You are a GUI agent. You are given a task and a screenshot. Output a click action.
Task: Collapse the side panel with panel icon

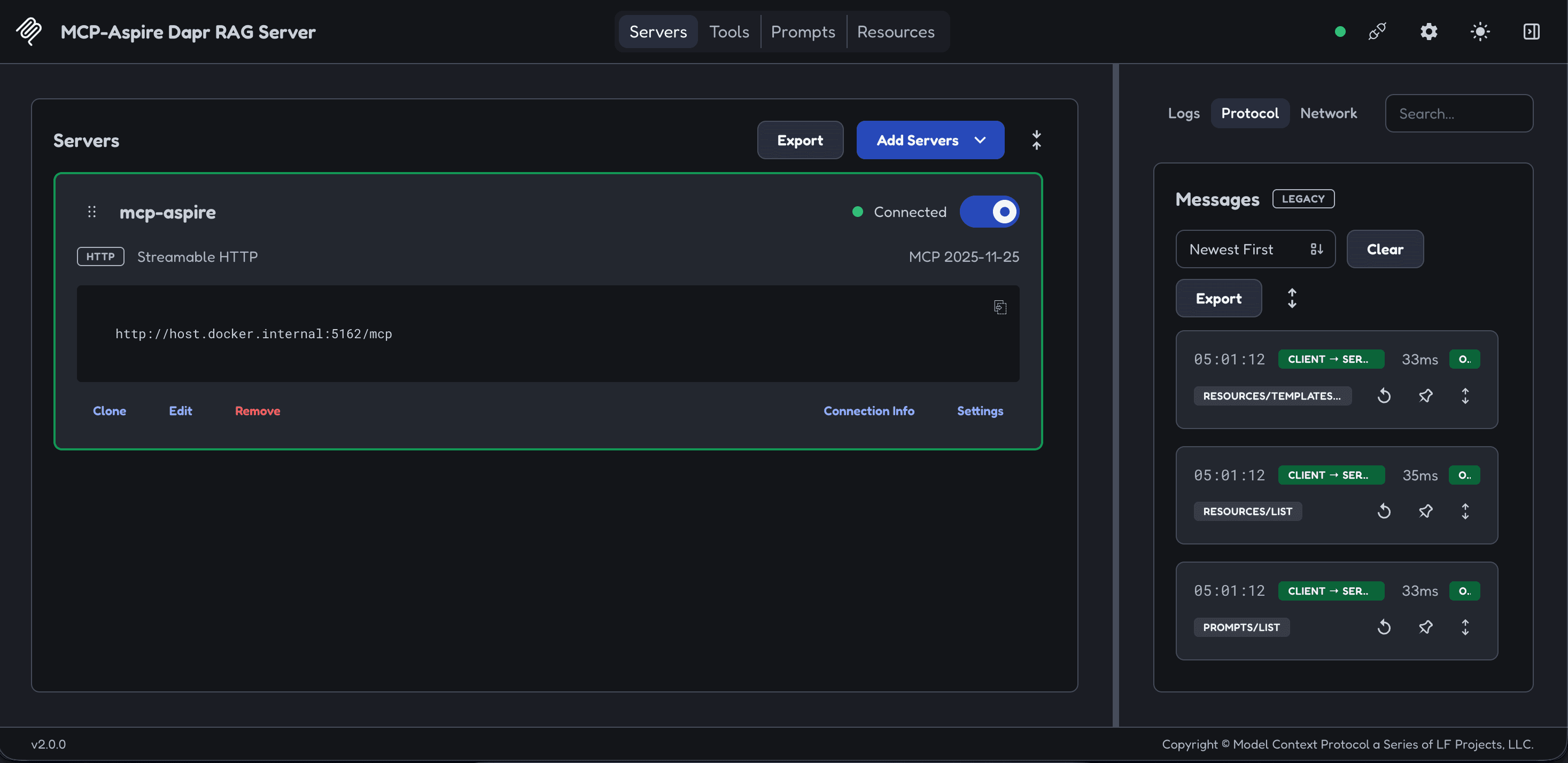point(1531,32)
